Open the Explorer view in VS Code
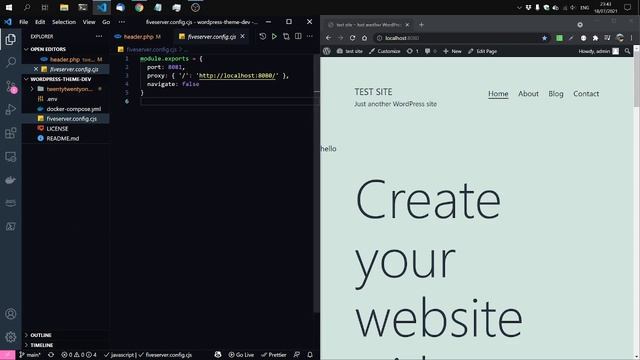The image size is (640, 360). coord(11,39)
